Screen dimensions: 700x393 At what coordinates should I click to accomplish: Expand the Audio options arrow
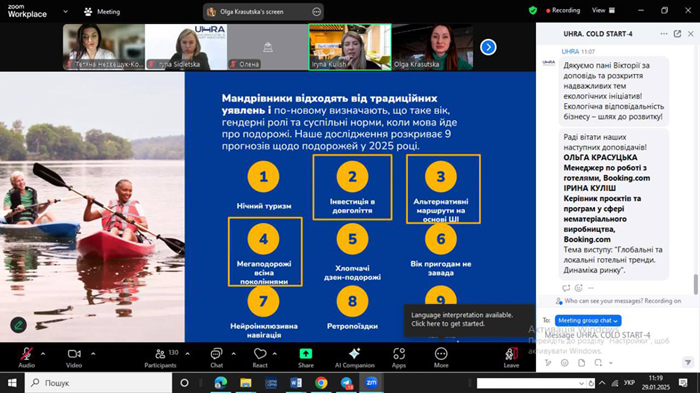tap(43, 354)
